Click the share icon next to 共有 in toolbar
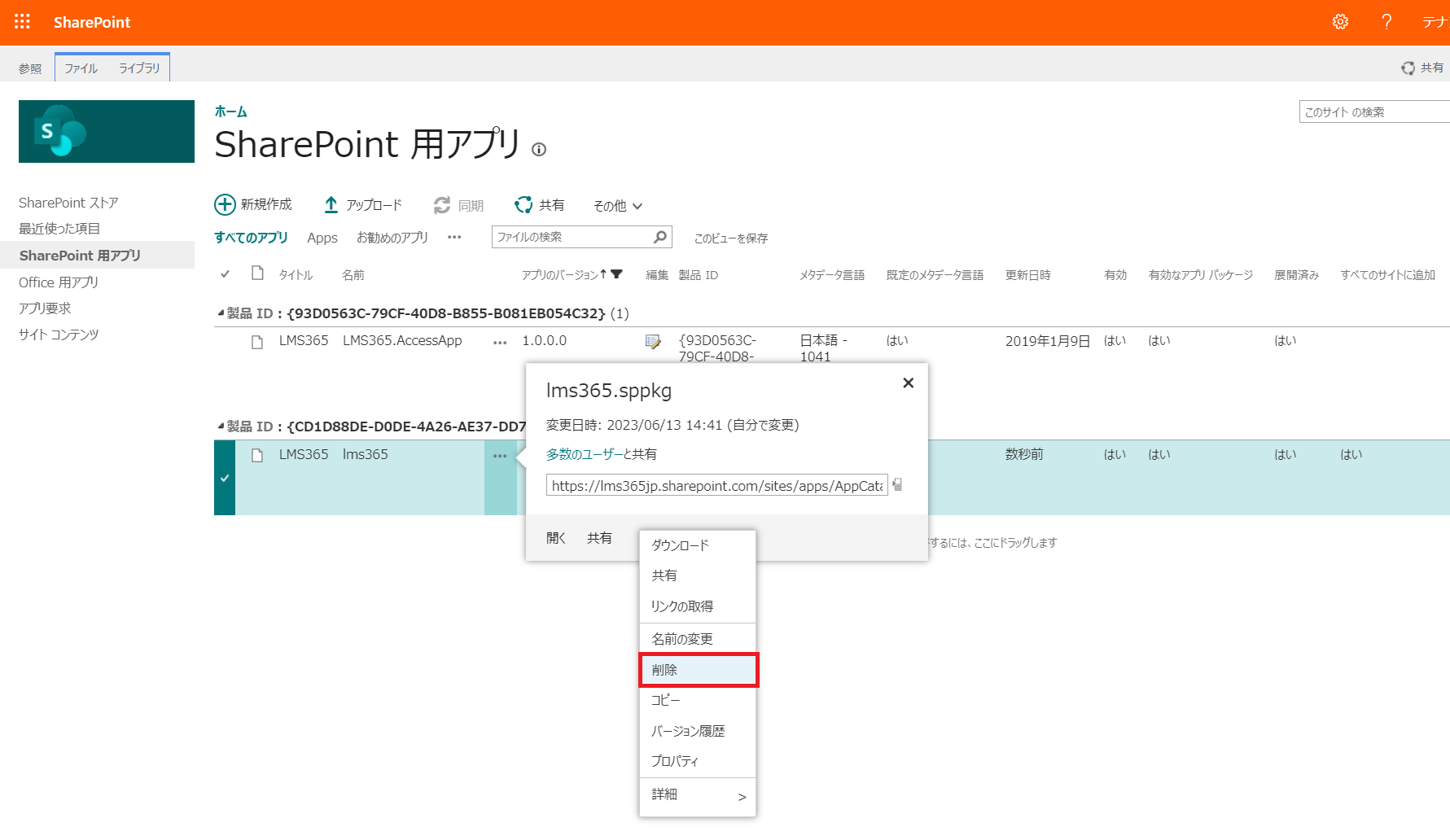1450x840 pixels. (x=523, y=205)
